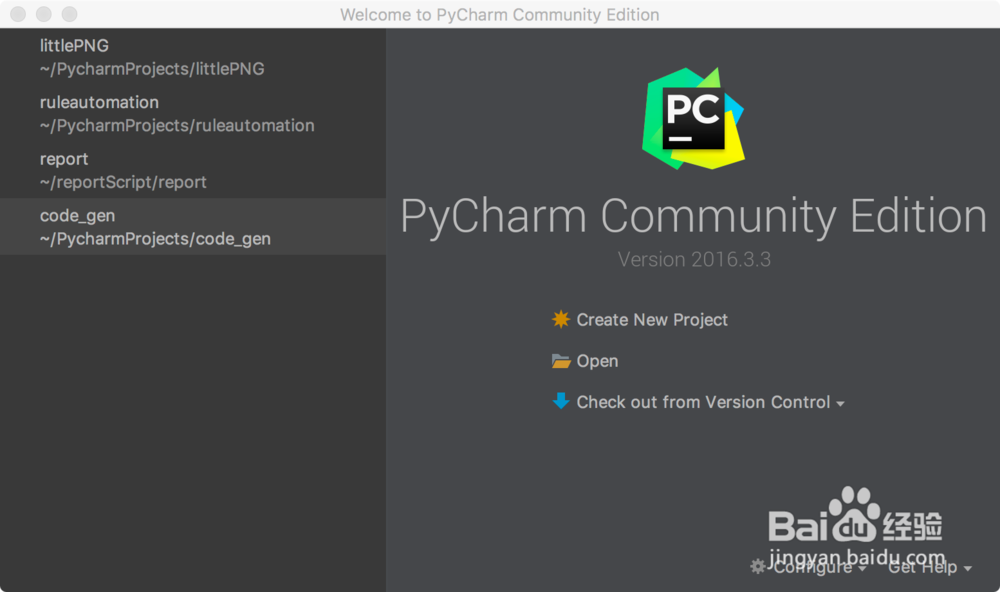The width and height of the screenshot is (1000, 592).
Task: Click the Open link
Action: (597, 361)
